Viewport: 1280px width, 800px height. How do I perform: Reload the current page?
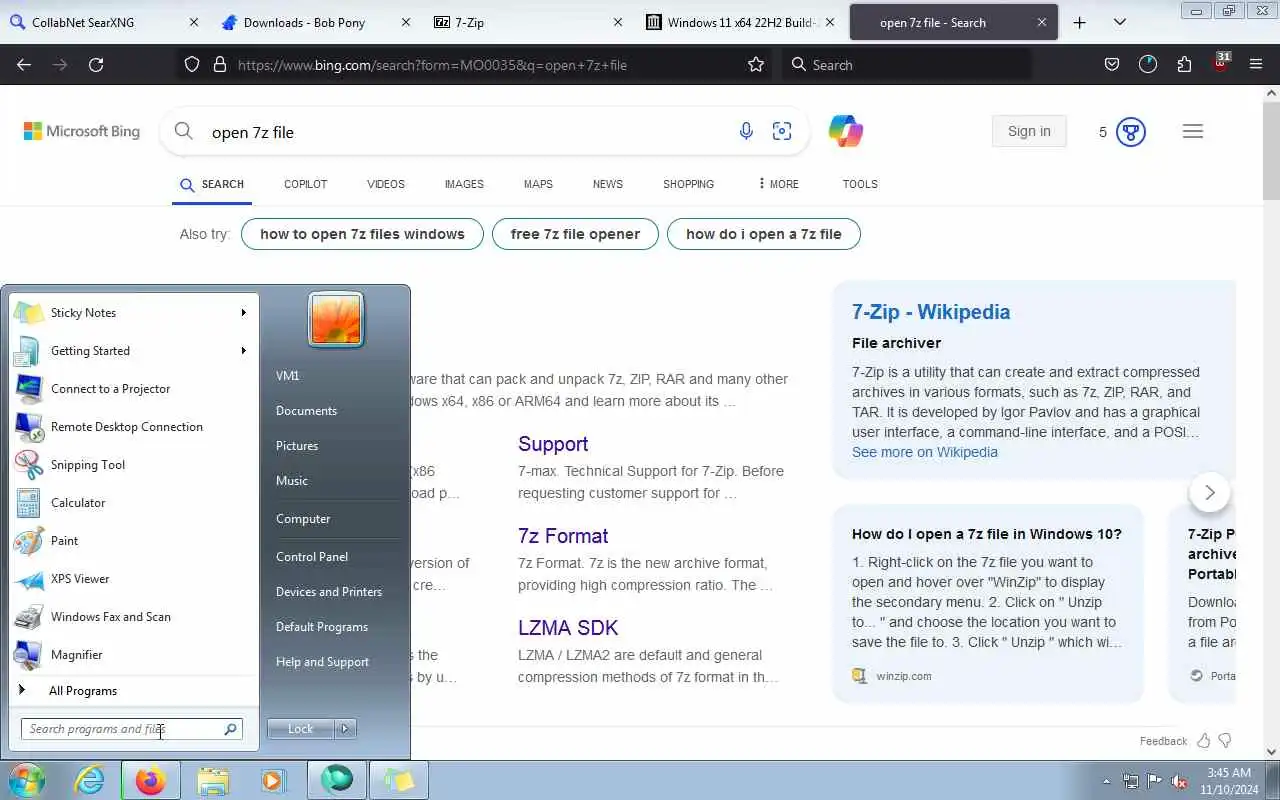click(x=96, y=65)
